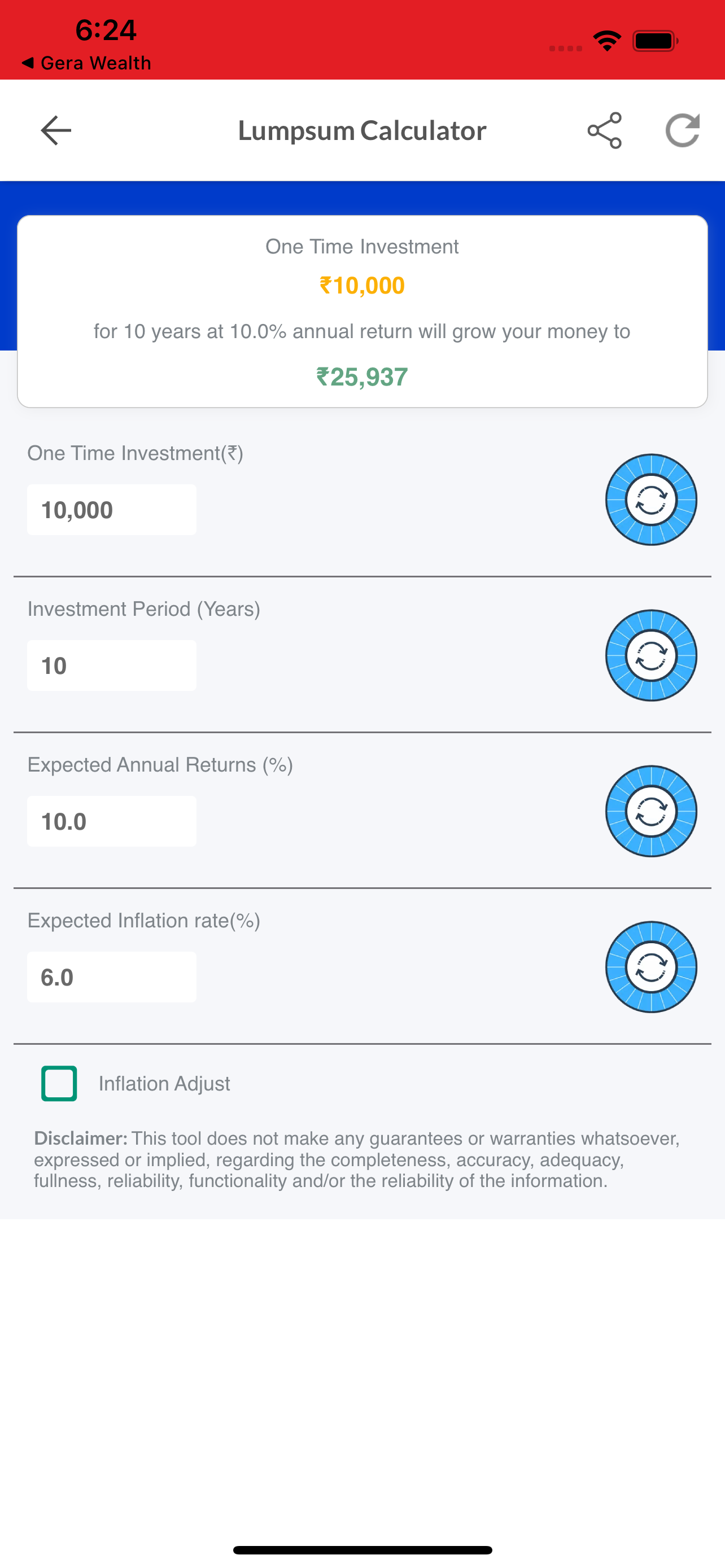Select the Investment Period years field
The height and width of the screenshot is (1568, 725).
[x=111, y=666]
